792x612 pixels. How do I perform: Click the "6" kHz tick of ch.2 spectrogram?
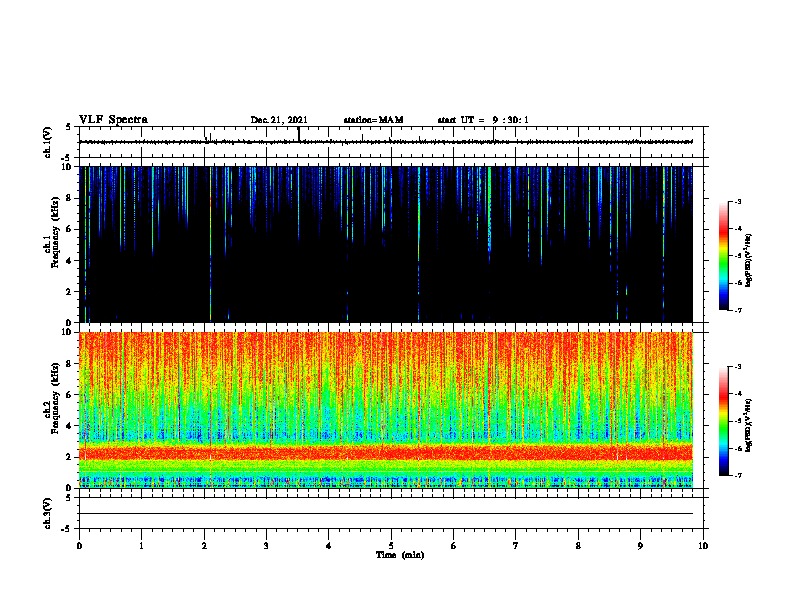click(x=69, y=395)
